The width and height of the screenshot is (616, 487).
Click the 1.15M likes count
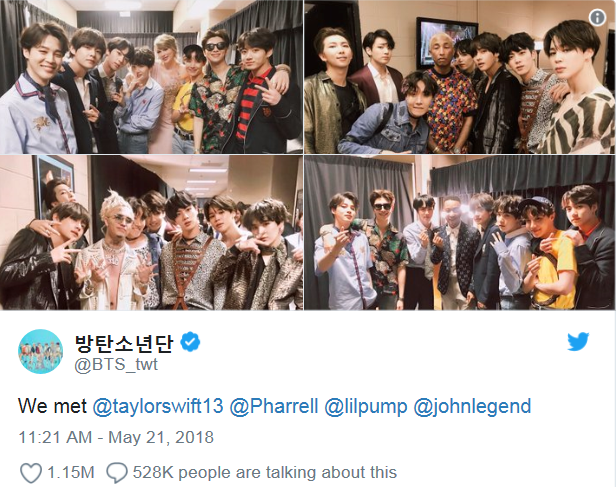pos(71,472)
